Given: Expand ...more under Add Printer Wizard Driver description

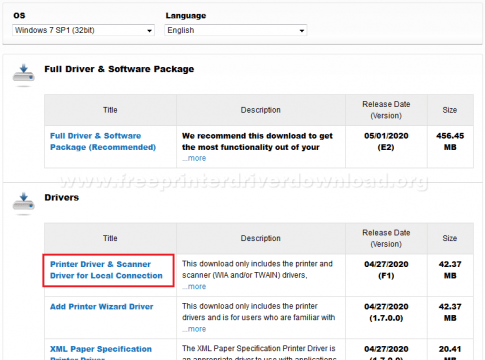Looking at the screenshot, I should [194, 329].
